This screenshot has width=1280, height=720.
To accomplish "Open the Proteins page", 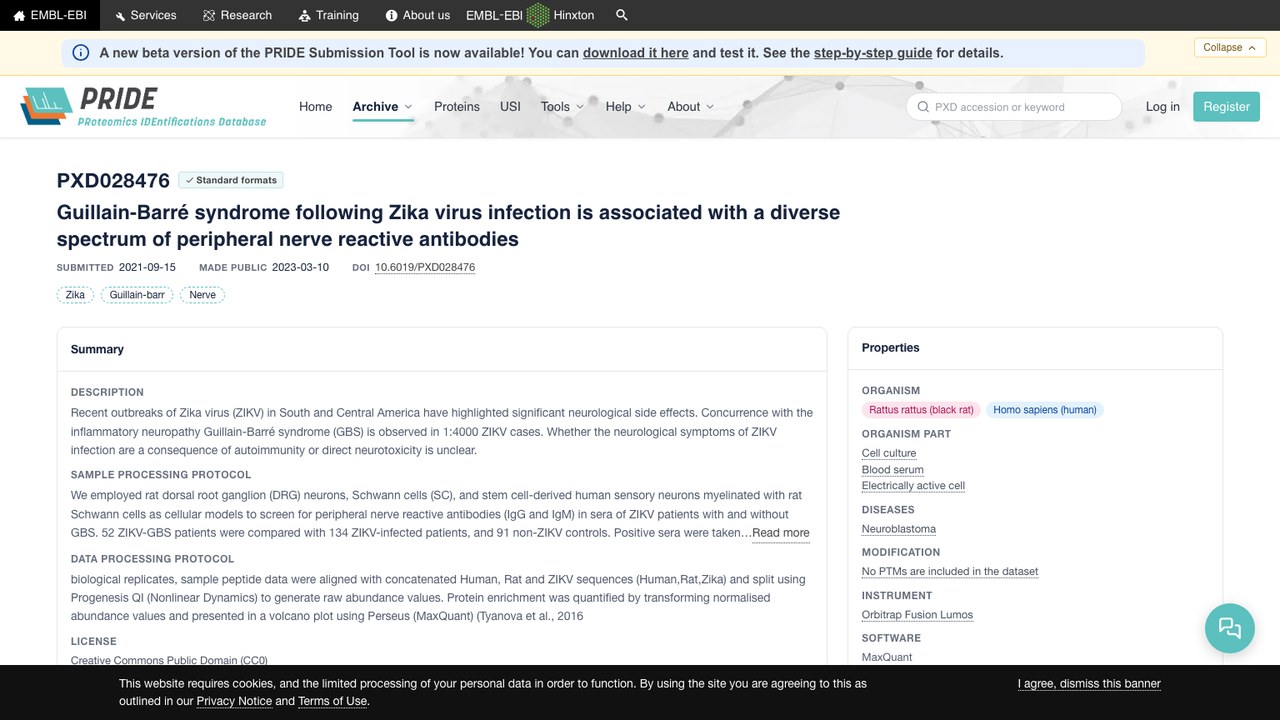I will click(x=457, y=106).
